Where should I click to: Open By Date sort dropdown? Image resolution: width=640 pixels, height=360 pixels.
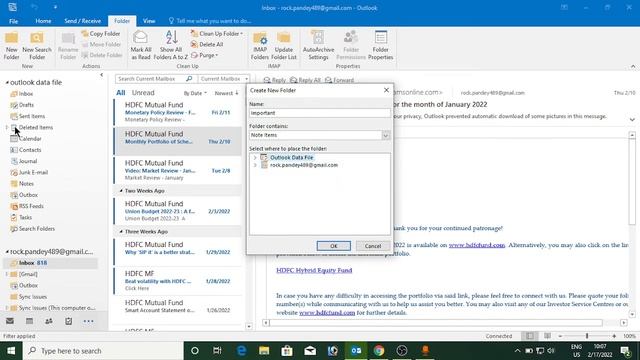[x=195, y=93]
